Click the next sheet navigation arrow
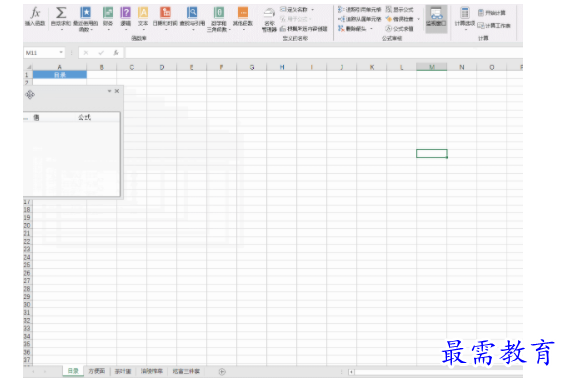This screenshot has width=563, height=384. tap(45, 371)
